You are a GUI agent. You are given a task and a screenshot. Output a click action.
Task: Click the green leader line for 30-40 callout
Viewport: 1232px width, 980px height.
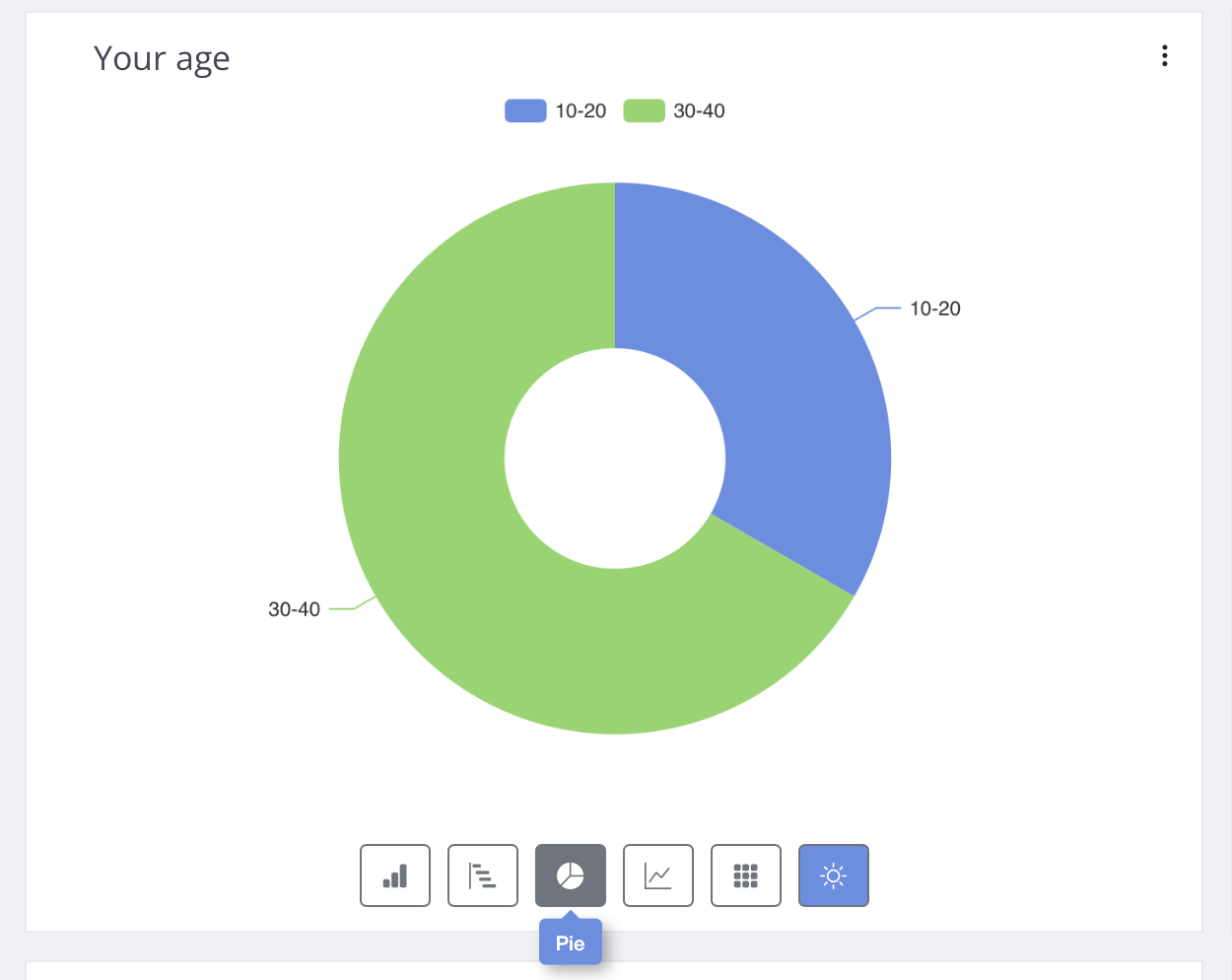(343, 609)
